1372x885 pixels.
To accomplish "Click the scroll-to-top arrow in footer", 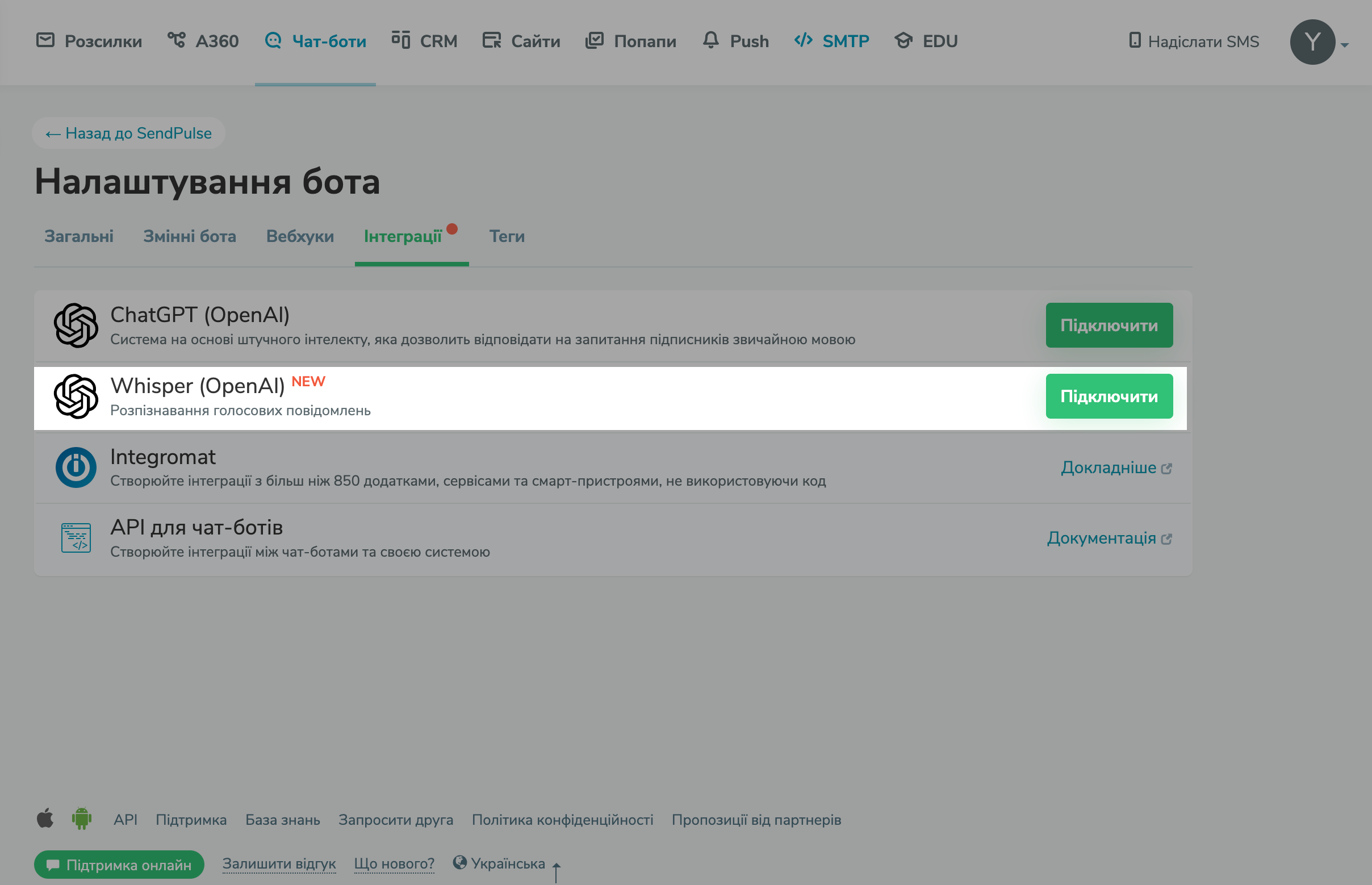I will coord(556,871).
